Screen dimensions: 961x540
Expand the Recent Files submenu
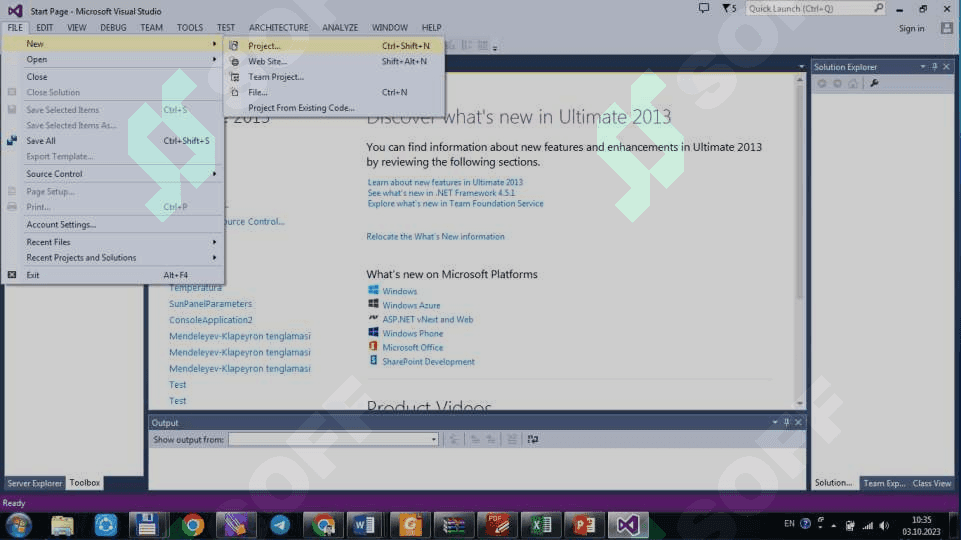point(113,242)
